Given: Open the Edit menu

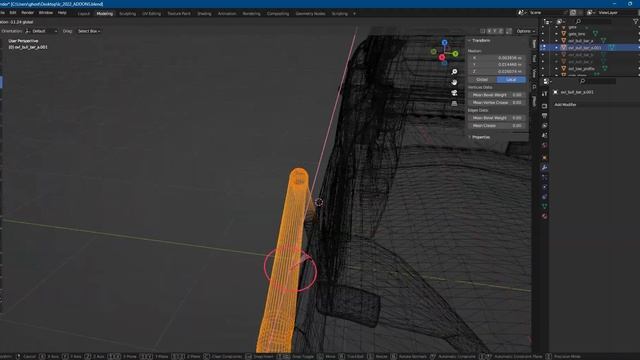Looking at the screenshot, I should tap(13, 13).
